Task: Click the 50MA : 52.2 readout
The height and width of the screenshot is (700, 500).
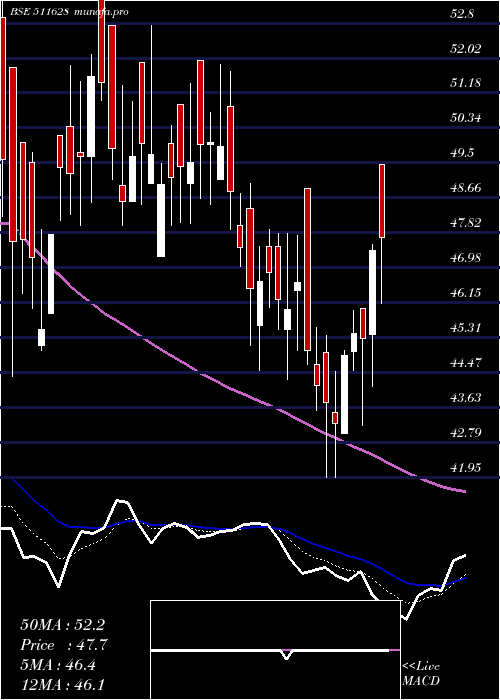Action: [62, 625]
